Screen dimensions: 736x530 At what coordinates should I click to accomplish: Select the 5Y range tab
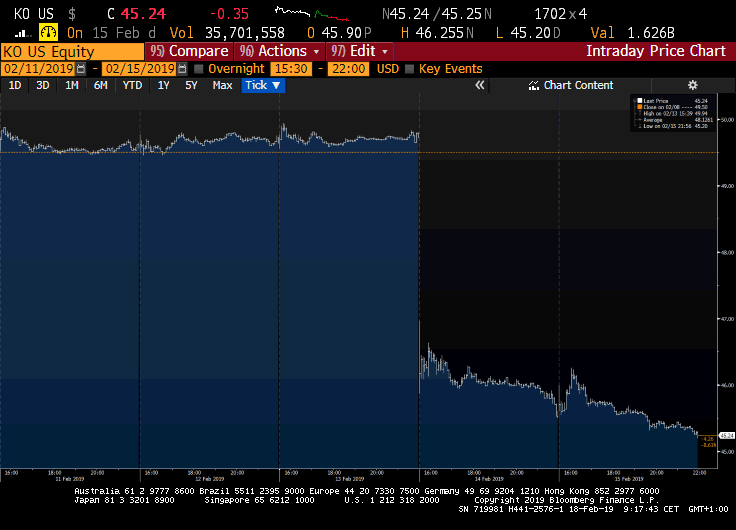coord(191,85)
